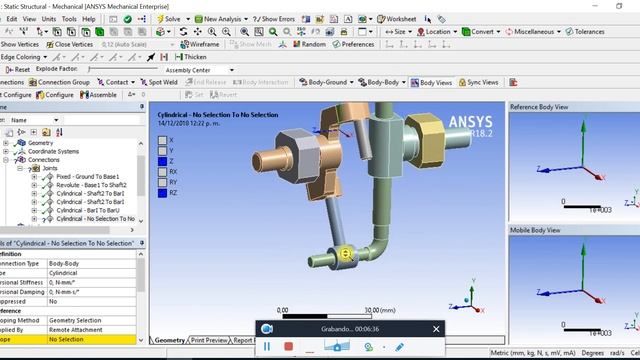Viewport: 640px width, 360px height.
Task: Open the Help menu
Action: point(89,19)
